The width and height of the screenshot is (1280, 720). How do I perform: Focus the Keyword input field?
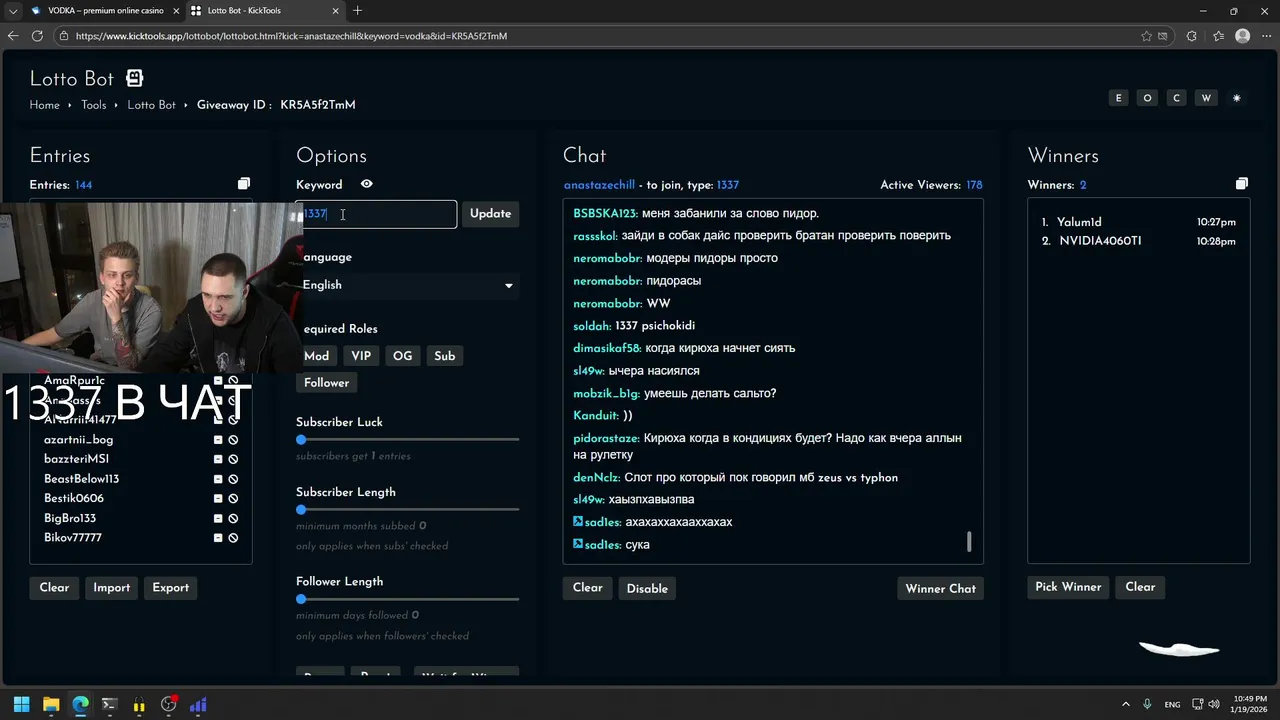[x=377, y=214]
